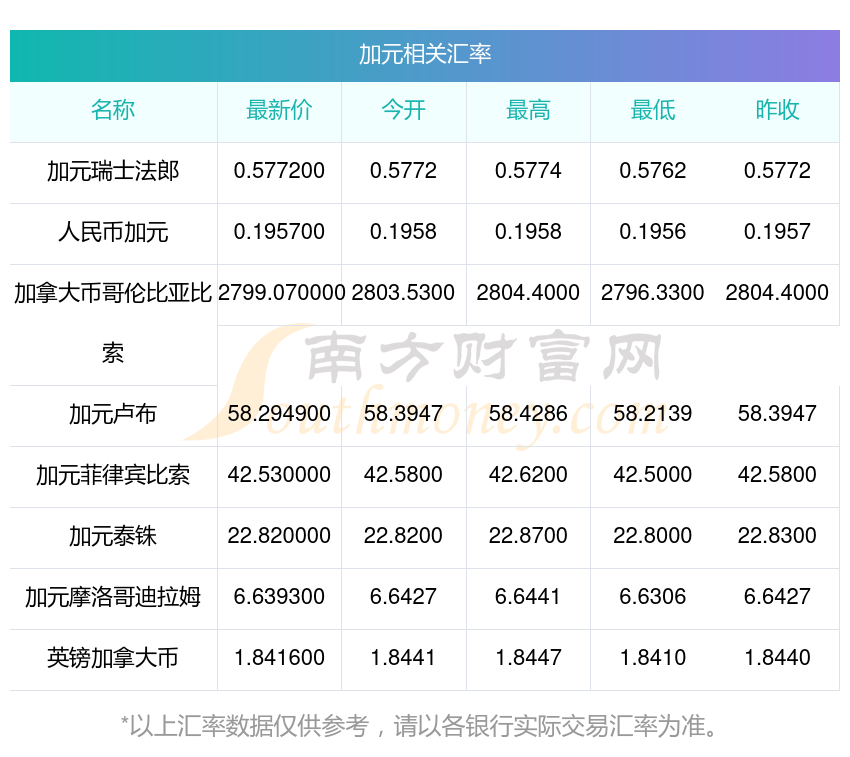Viewport: 850px width, 757px height.
Task: Select the 加元菲律宾比索 row label
Action: [113, 475]
